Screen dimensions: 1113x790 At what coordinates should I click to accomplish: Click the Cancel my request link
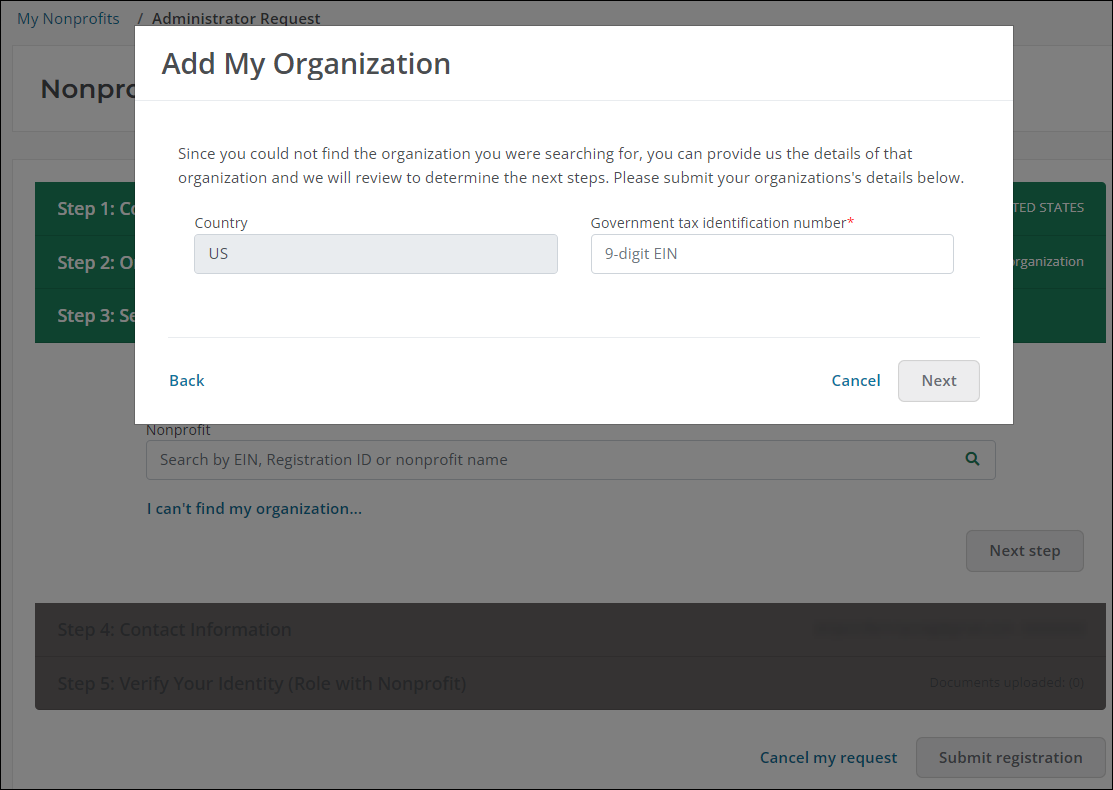click(828, 758)
